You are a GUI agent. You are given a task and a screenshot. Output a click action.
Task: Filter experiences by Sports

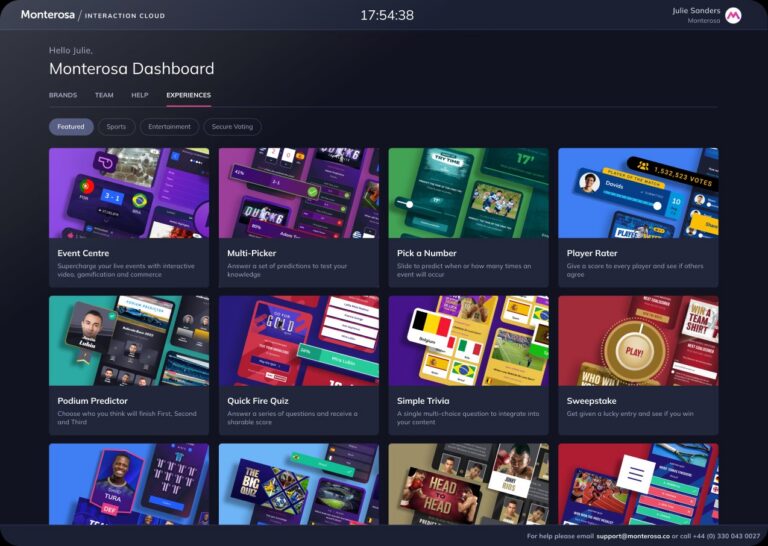pyautogui.click(x=116, y=127)
